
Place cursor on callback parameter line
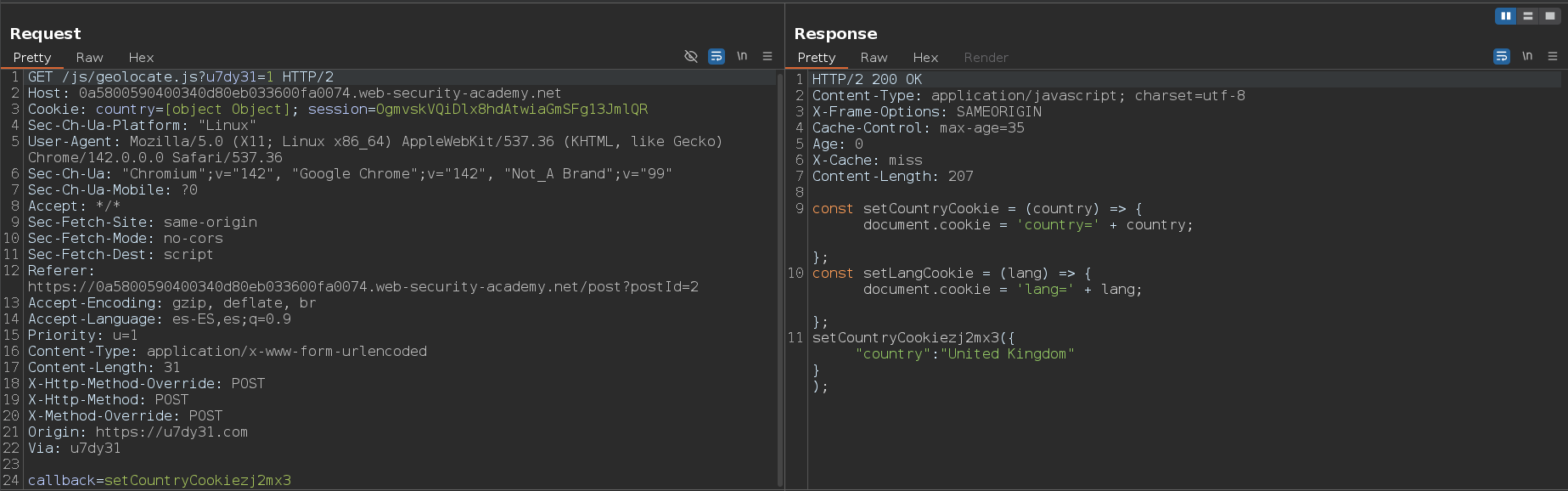pyautogui.click(x=160, y=481)
